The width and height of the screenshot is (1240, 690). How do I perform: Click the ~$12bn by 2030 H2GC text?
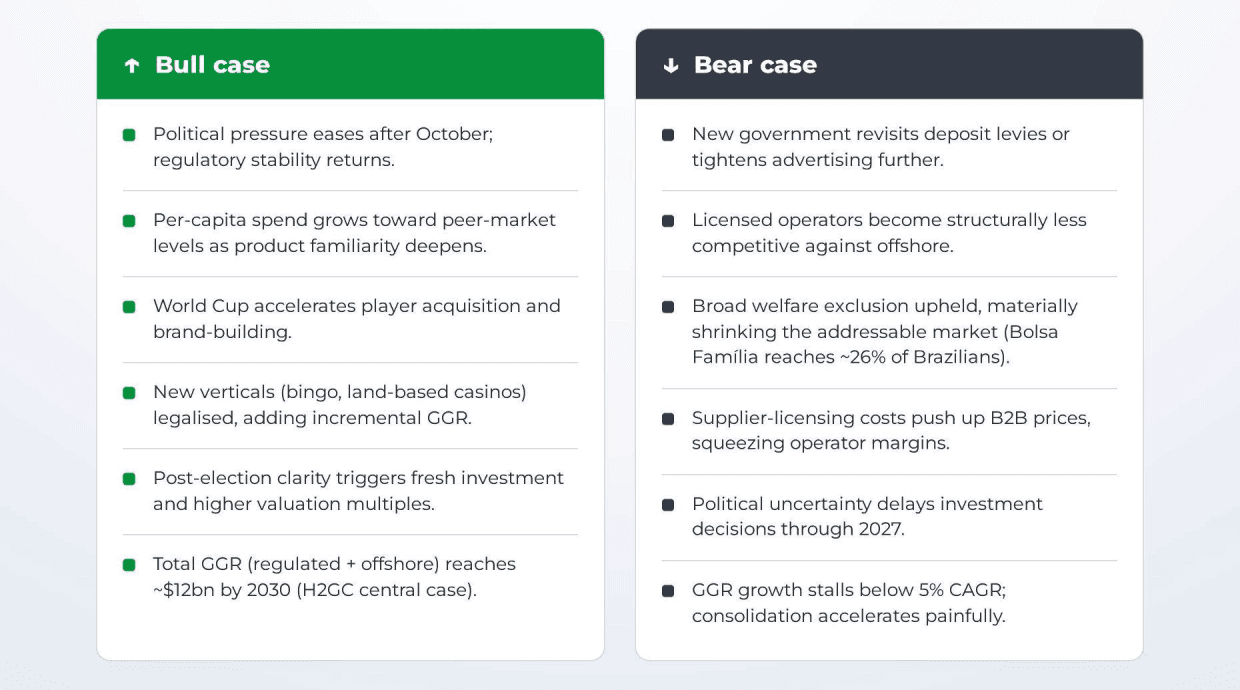click(x=315, y=590)
